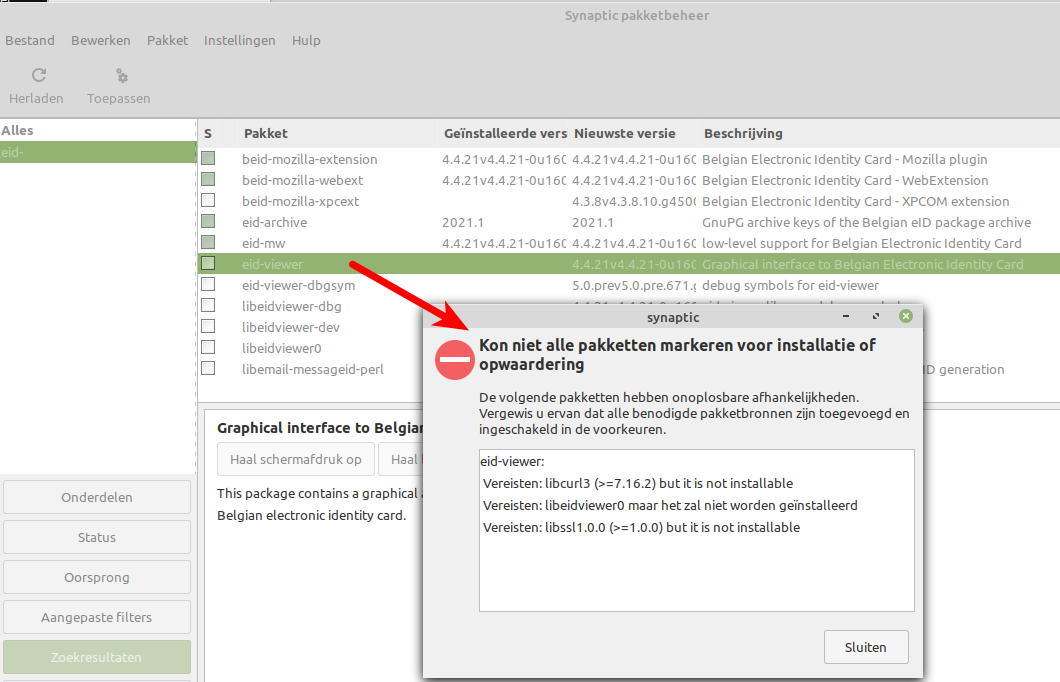Open the Pakket menu
The width and height of the screenshot is (1060, 682).
pyautogui.click(x=167, y=41)
